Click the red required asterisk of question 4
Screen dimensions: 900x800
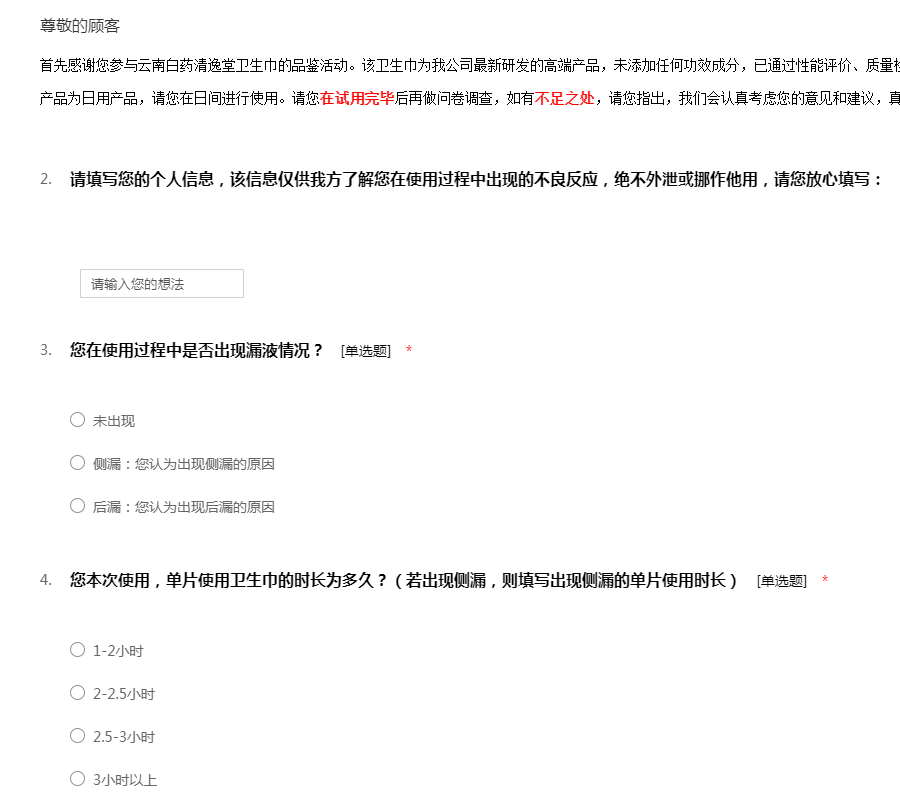825,581
